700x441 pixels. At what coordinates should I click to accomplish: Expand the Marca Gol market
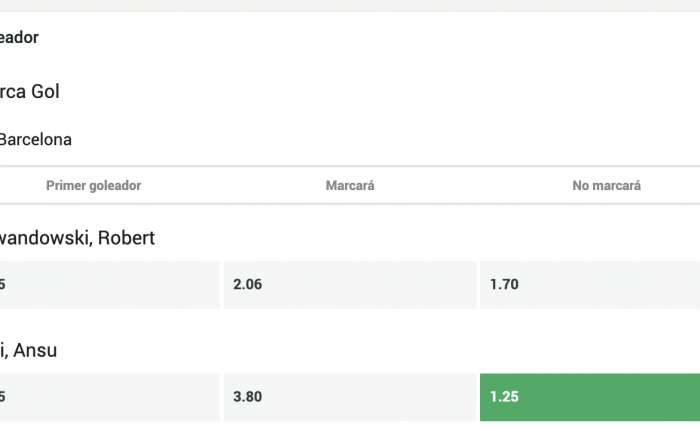pyautogui.click(x=30, y=91)
